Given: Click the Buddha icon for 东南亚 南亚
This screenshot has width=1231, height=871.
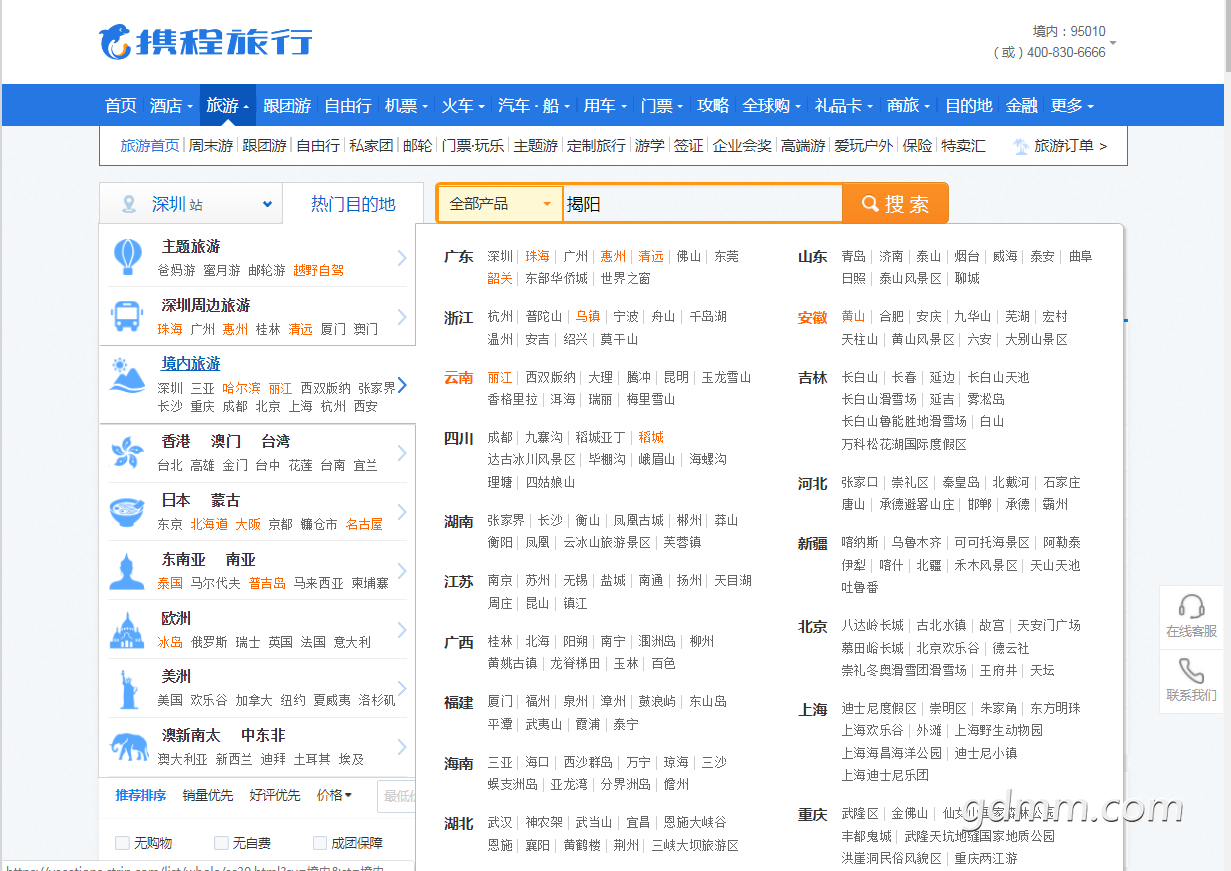Looking at the screenshot, I should point(127,570).
